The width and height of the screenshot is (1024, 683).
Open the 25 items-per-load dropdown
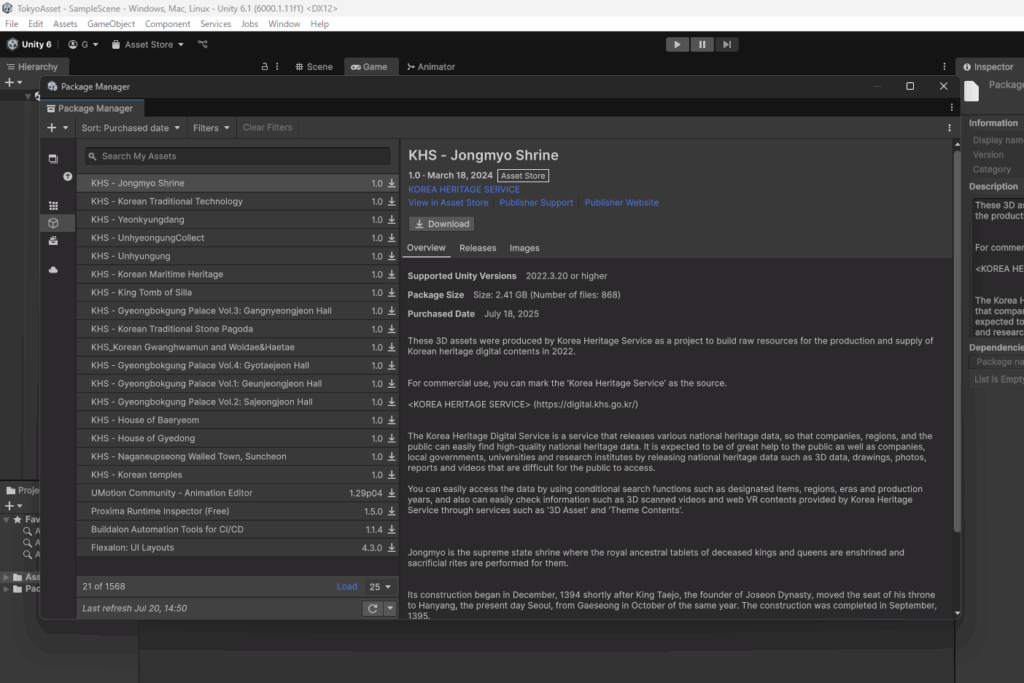click(x=379, y=586)
